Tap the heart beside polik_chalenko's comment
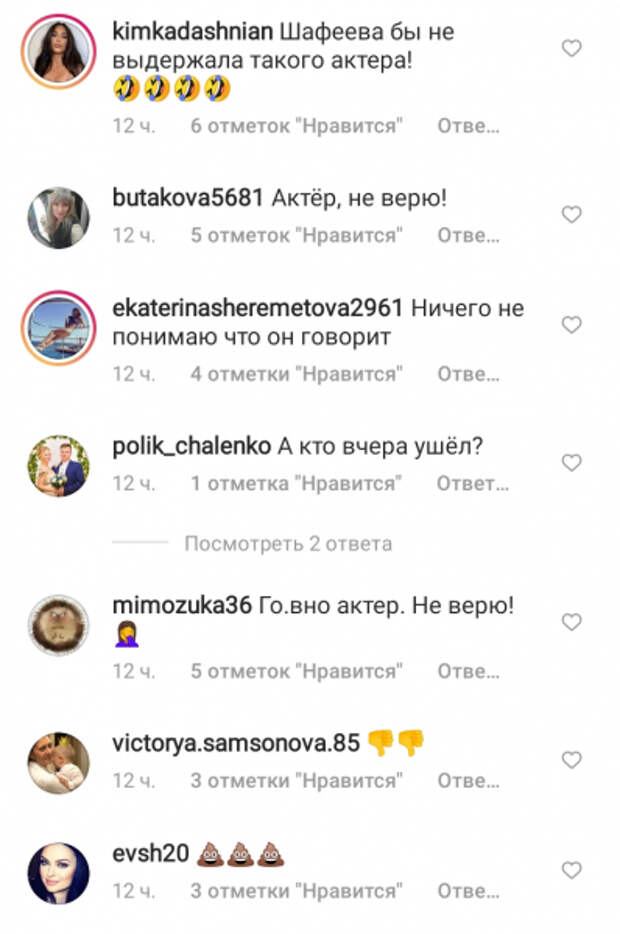 coord(571,463)
